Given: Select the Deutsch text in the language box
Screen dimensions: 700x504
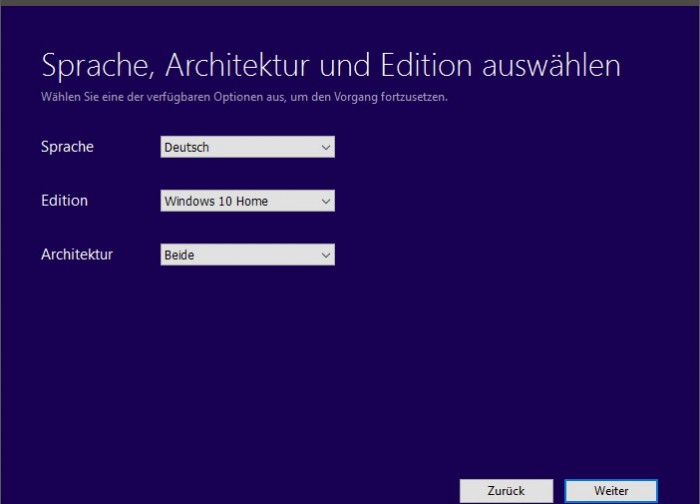Looking at the screenshot, I should coord(187,147).
